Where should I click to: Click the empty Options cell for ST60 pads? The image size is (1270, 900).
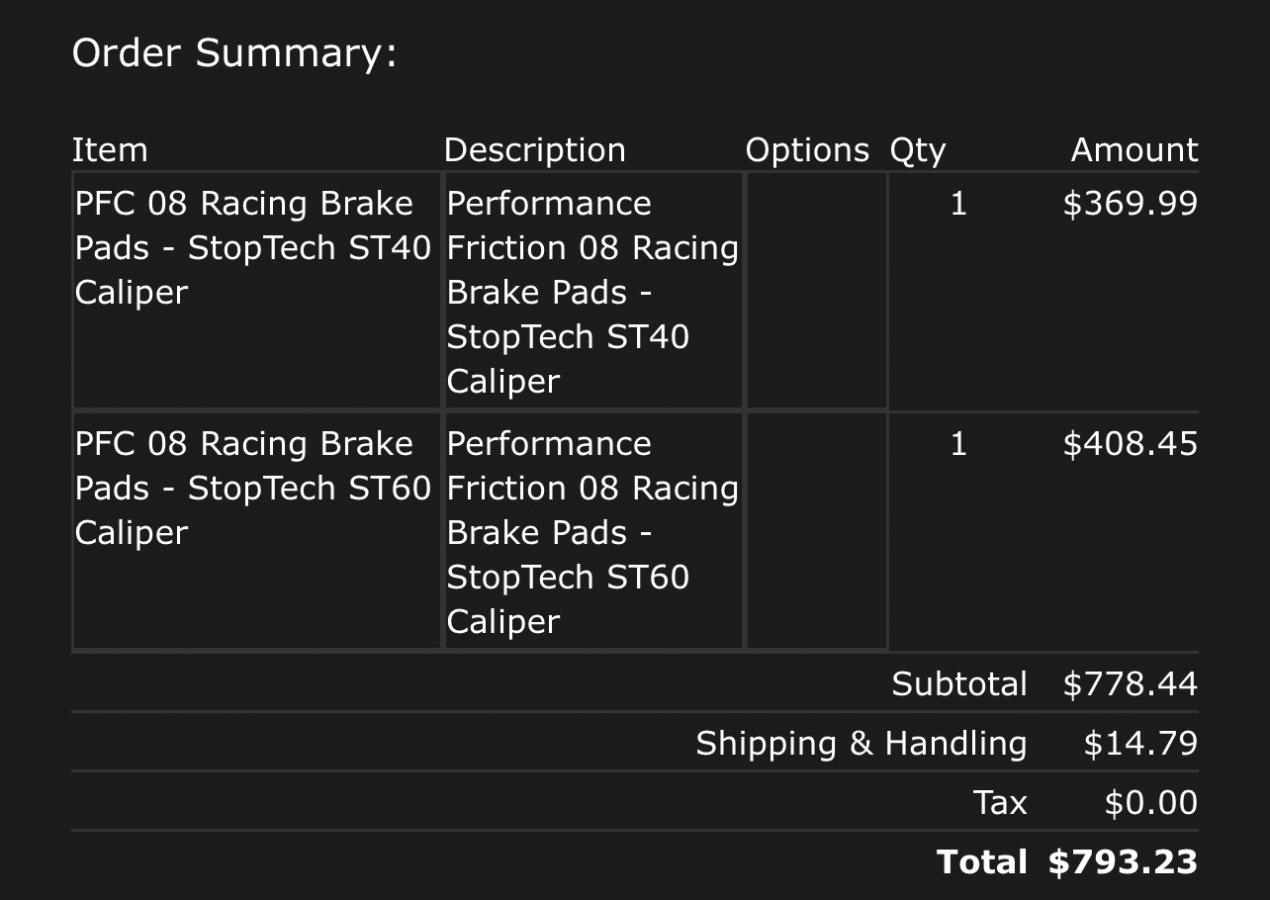[815, 530]
